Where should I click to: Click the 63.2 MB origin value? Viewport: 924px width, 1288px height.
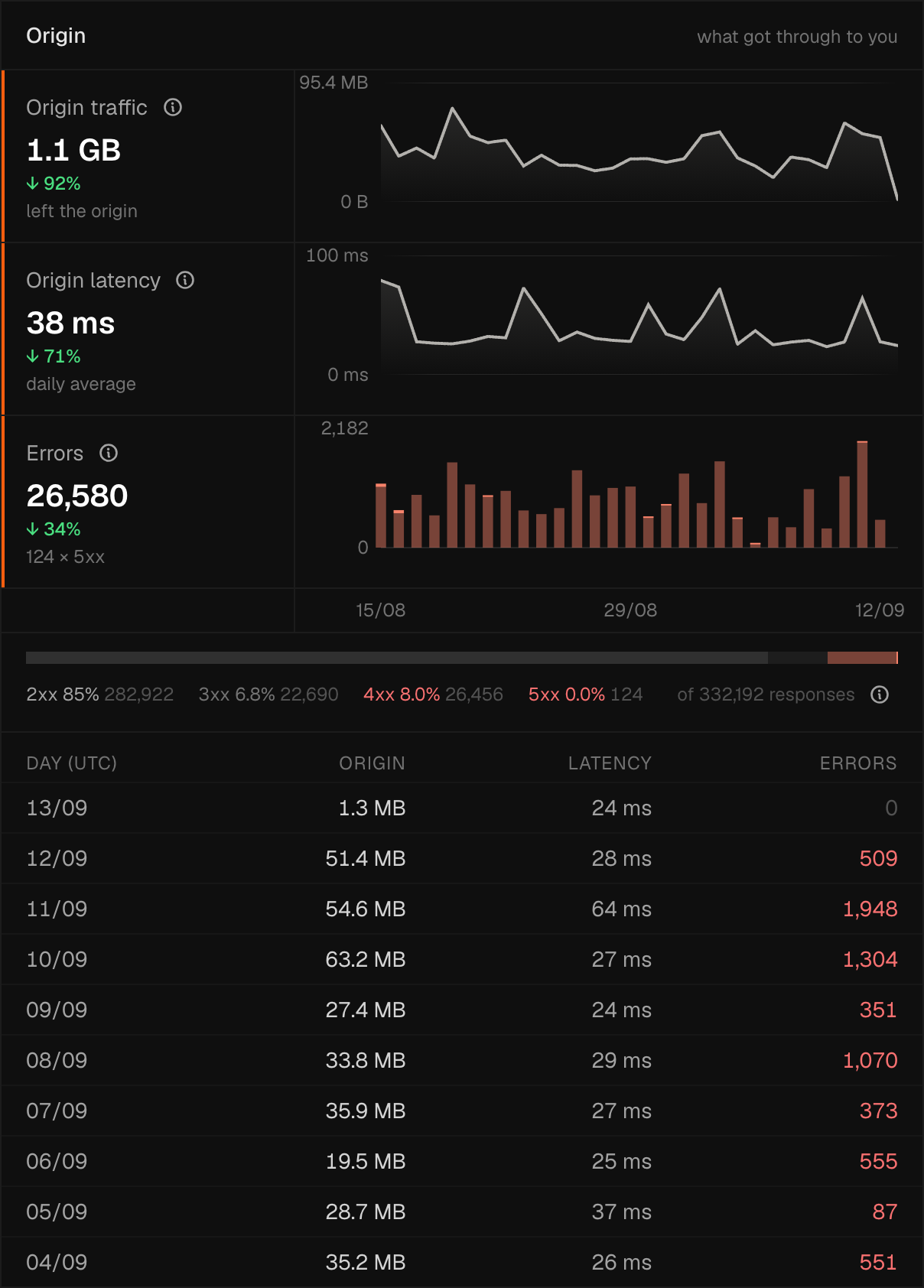(366, 959)
